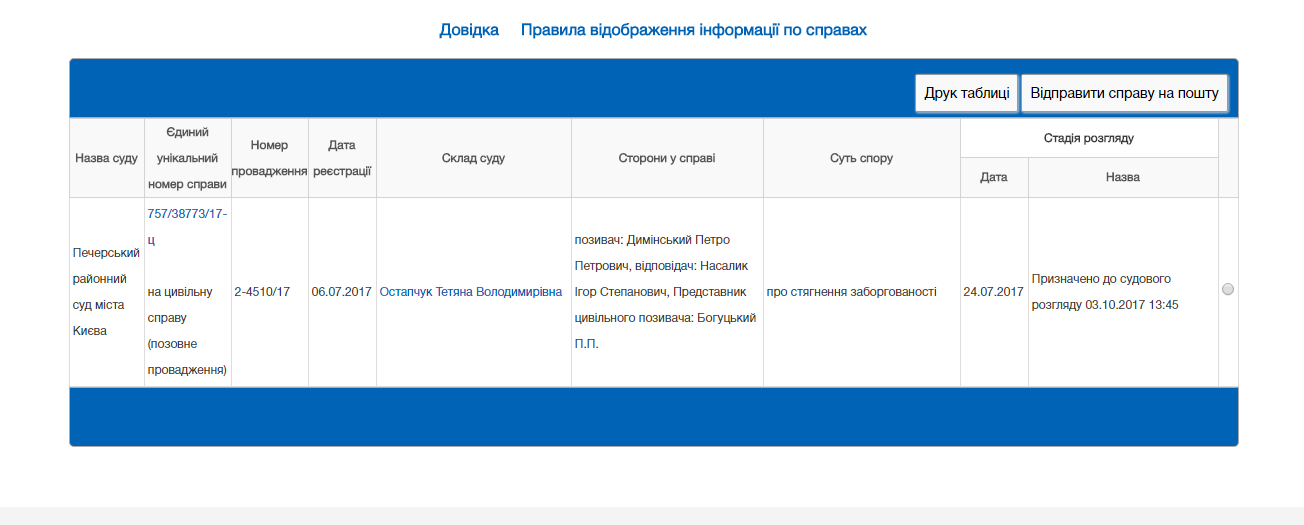Click the Стадія розгляду header

[x=1089, y=138]
